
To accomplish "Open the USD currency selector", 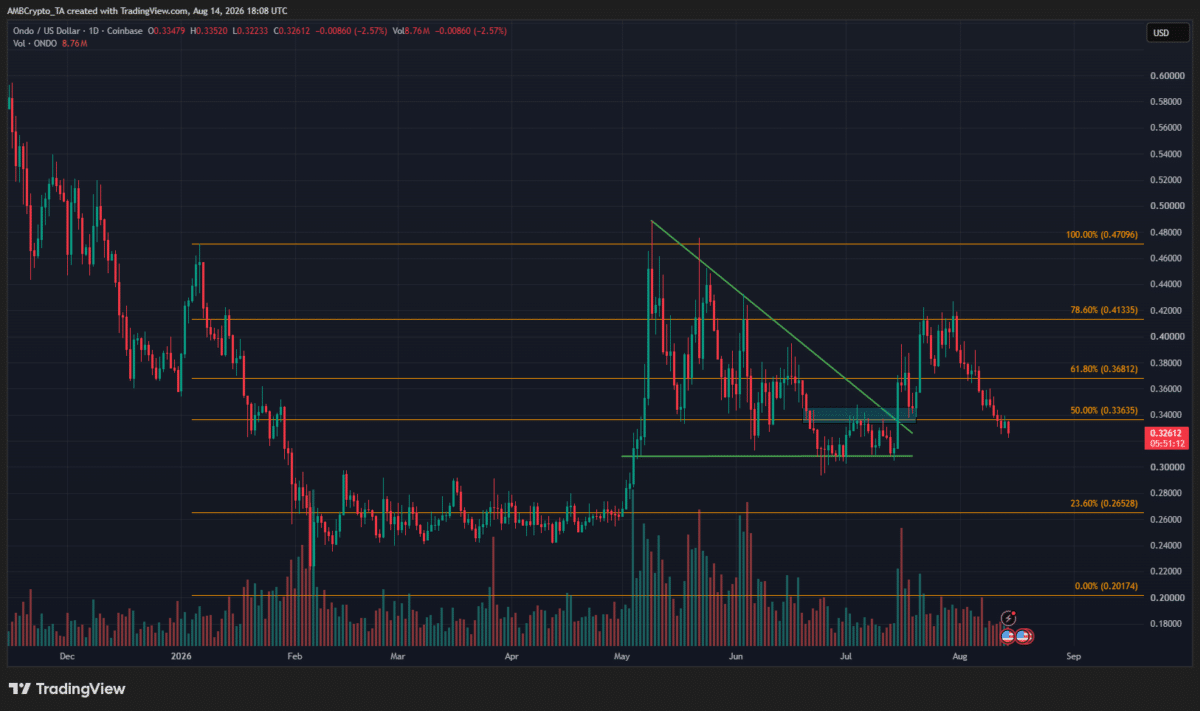I will (x=1161, y=33).
